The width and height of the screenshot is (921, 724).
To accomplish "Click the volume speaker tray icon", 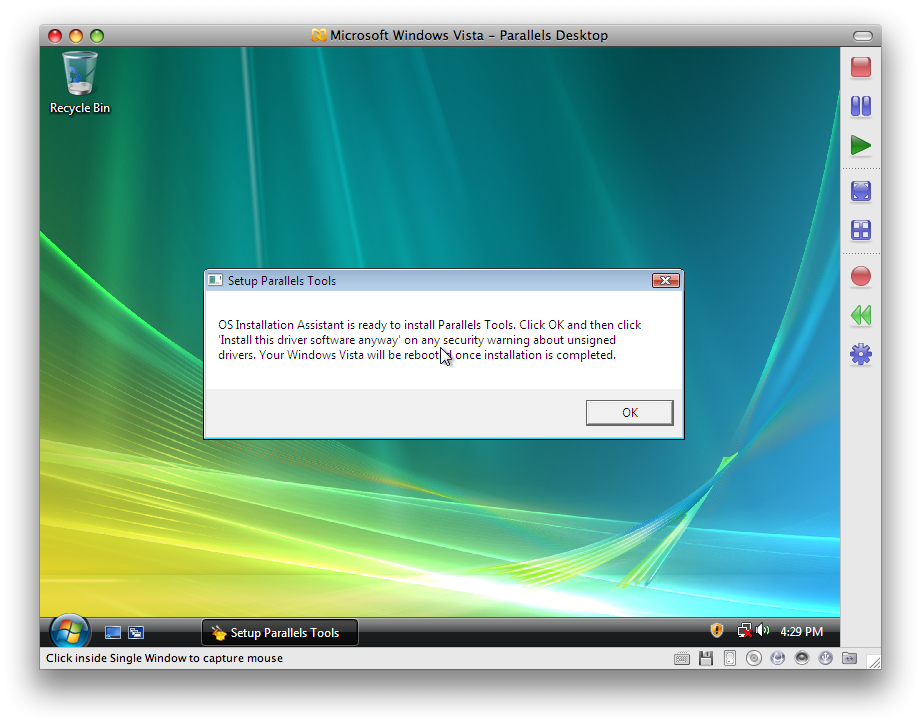I will [x=762, y=631].
